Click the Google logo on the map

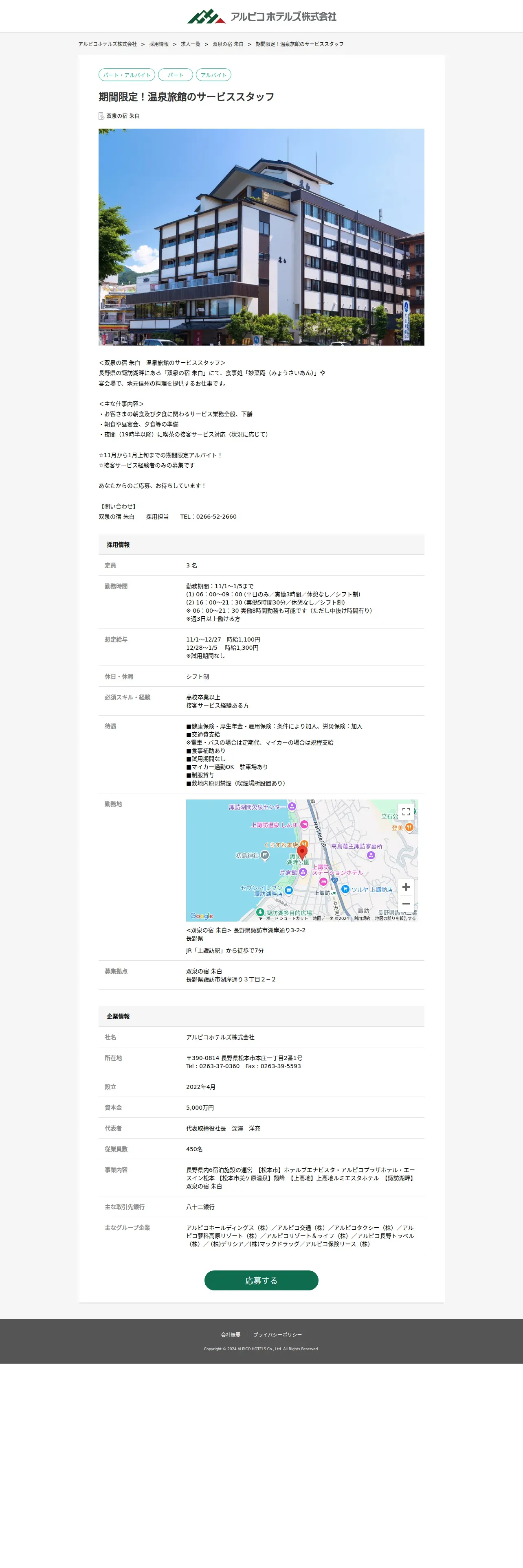202,915
